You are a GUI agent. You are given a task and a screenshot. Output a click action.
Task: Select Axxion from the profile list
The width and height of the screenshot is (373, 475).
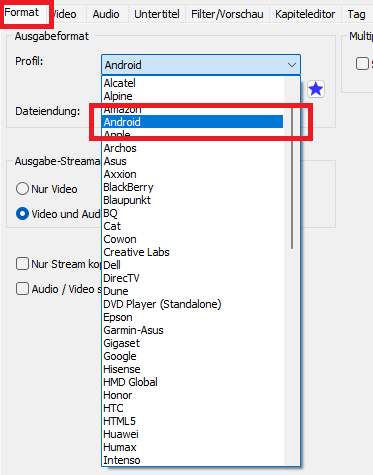[x=192, y=174]
